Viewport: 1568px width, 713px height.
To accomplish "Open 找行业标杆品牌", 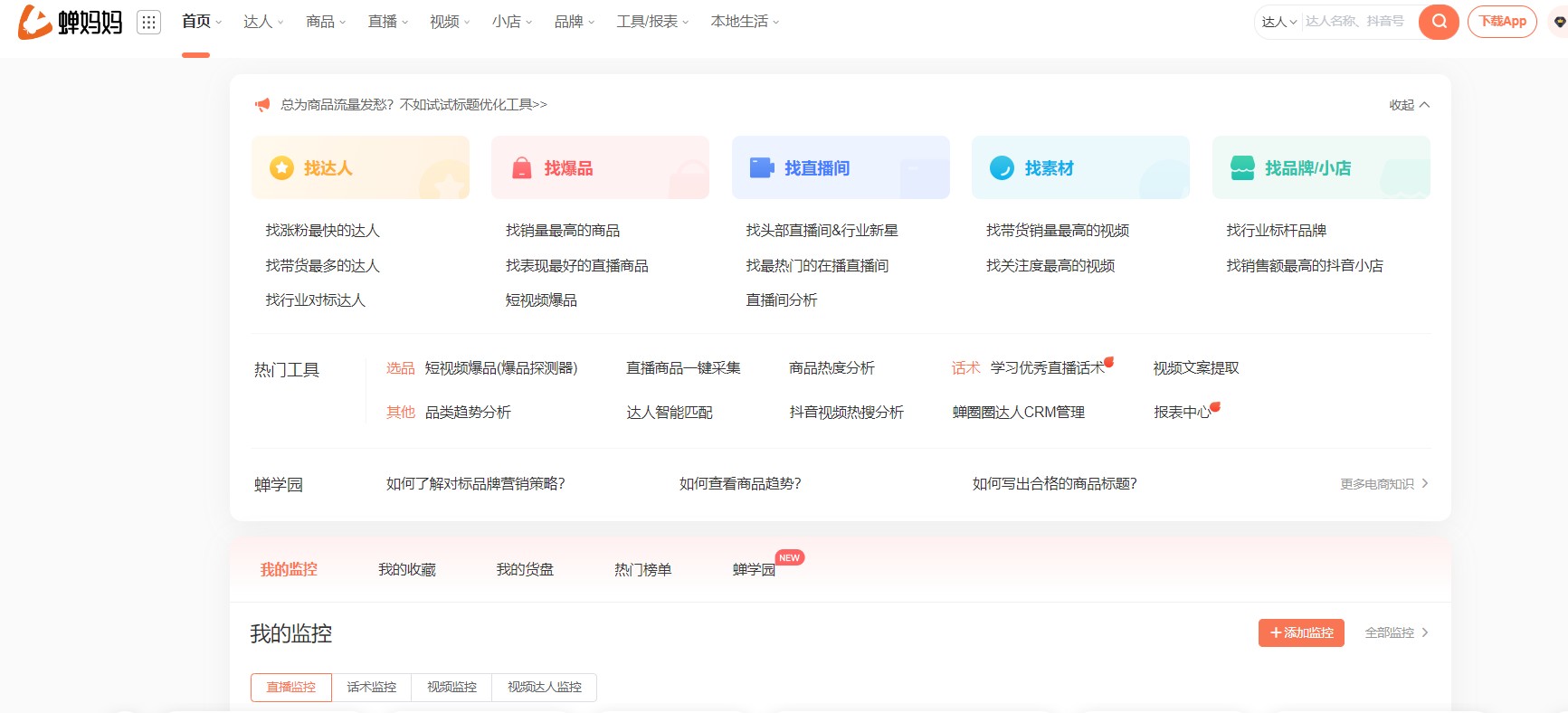I will pos(1277,231).
